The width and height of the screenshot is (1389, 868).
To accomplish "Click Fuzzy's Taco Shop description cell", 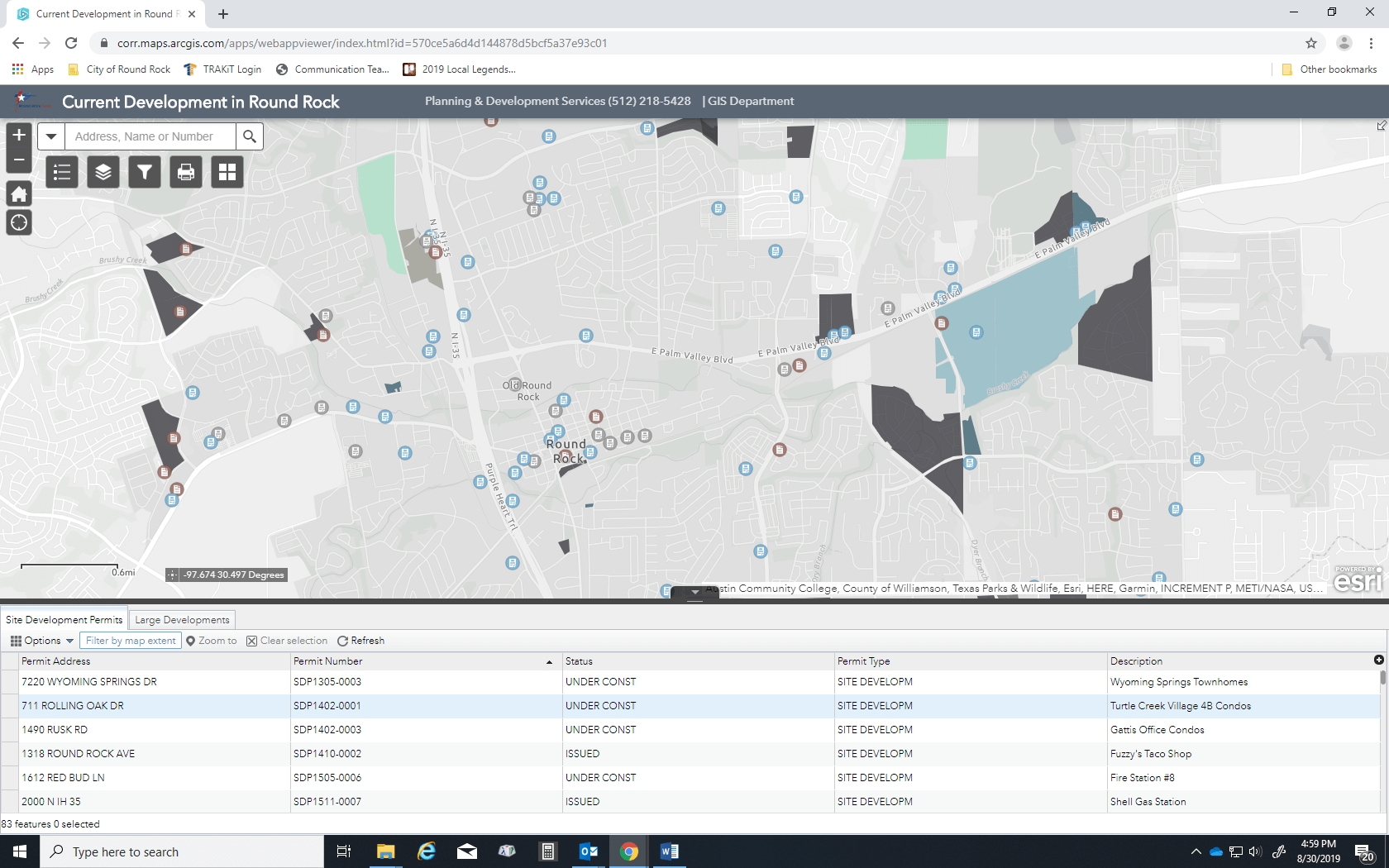I will (x=1243, y=754).
